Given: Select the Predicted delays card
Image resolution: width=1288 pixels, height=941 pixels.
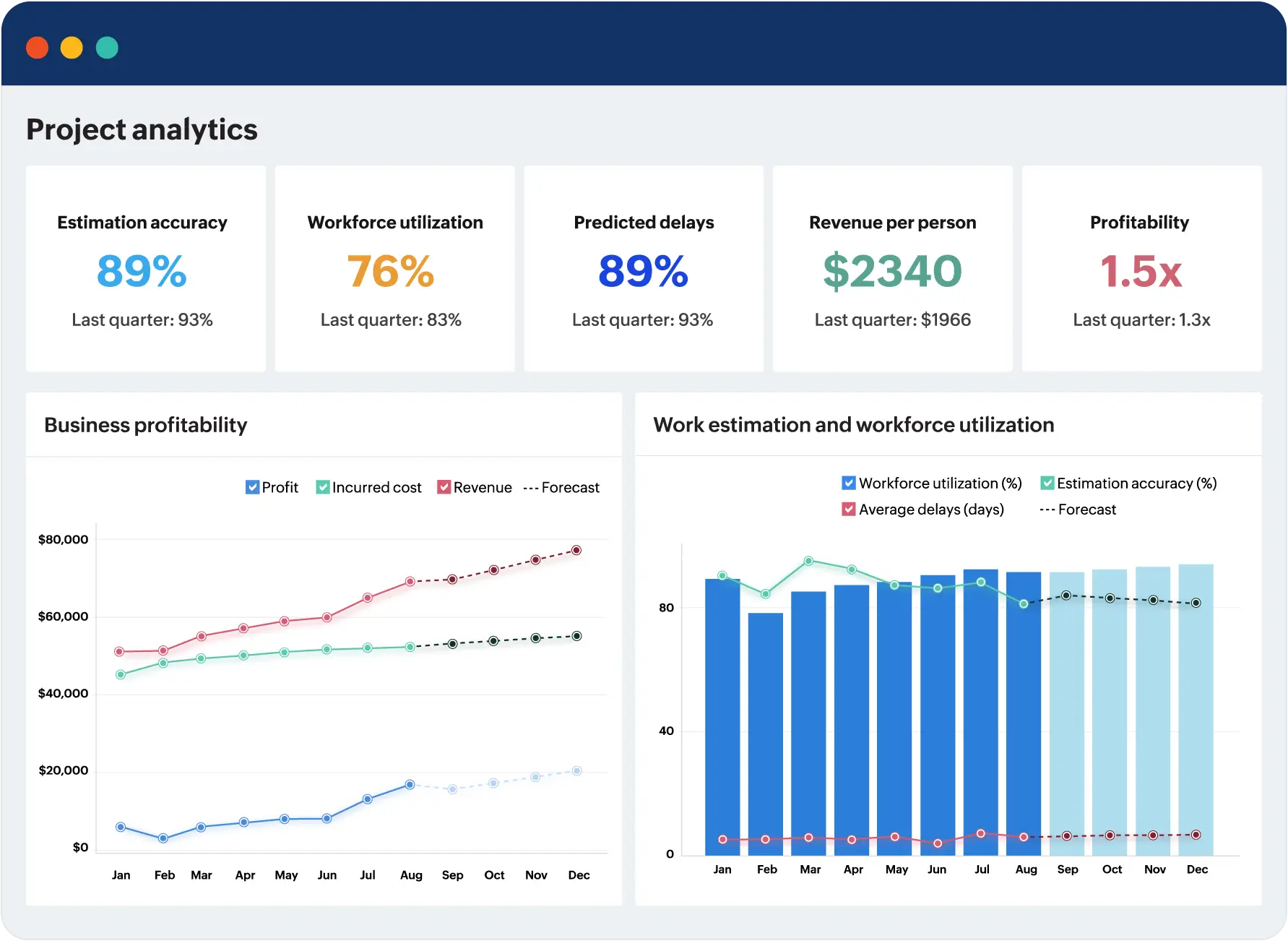Looking at the screenshot, I should pyautogui.click(x=643, y=269).
